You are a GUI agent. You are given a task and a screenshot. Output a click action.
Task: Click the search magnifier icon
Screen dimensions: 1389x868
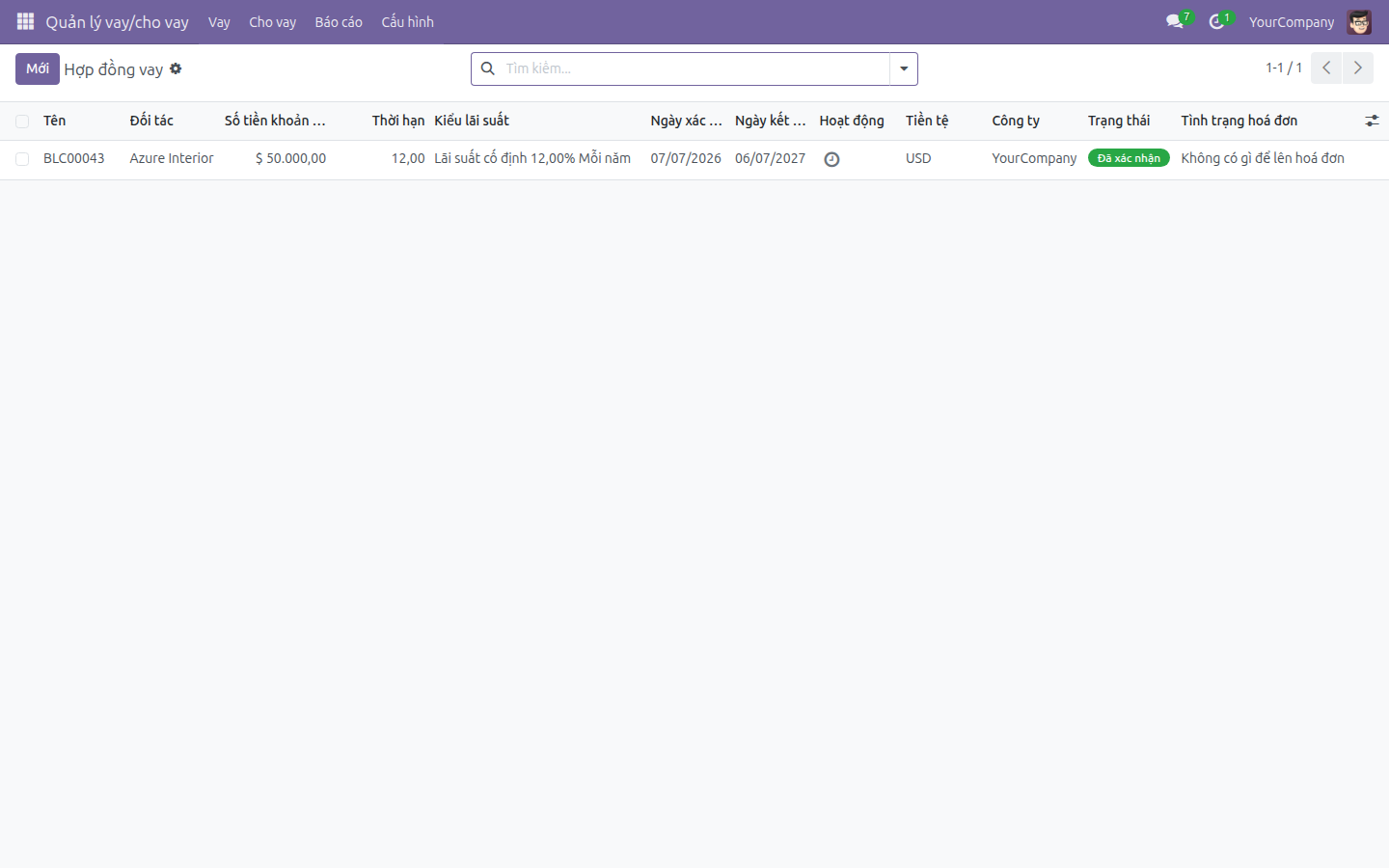tap(488, 68)
